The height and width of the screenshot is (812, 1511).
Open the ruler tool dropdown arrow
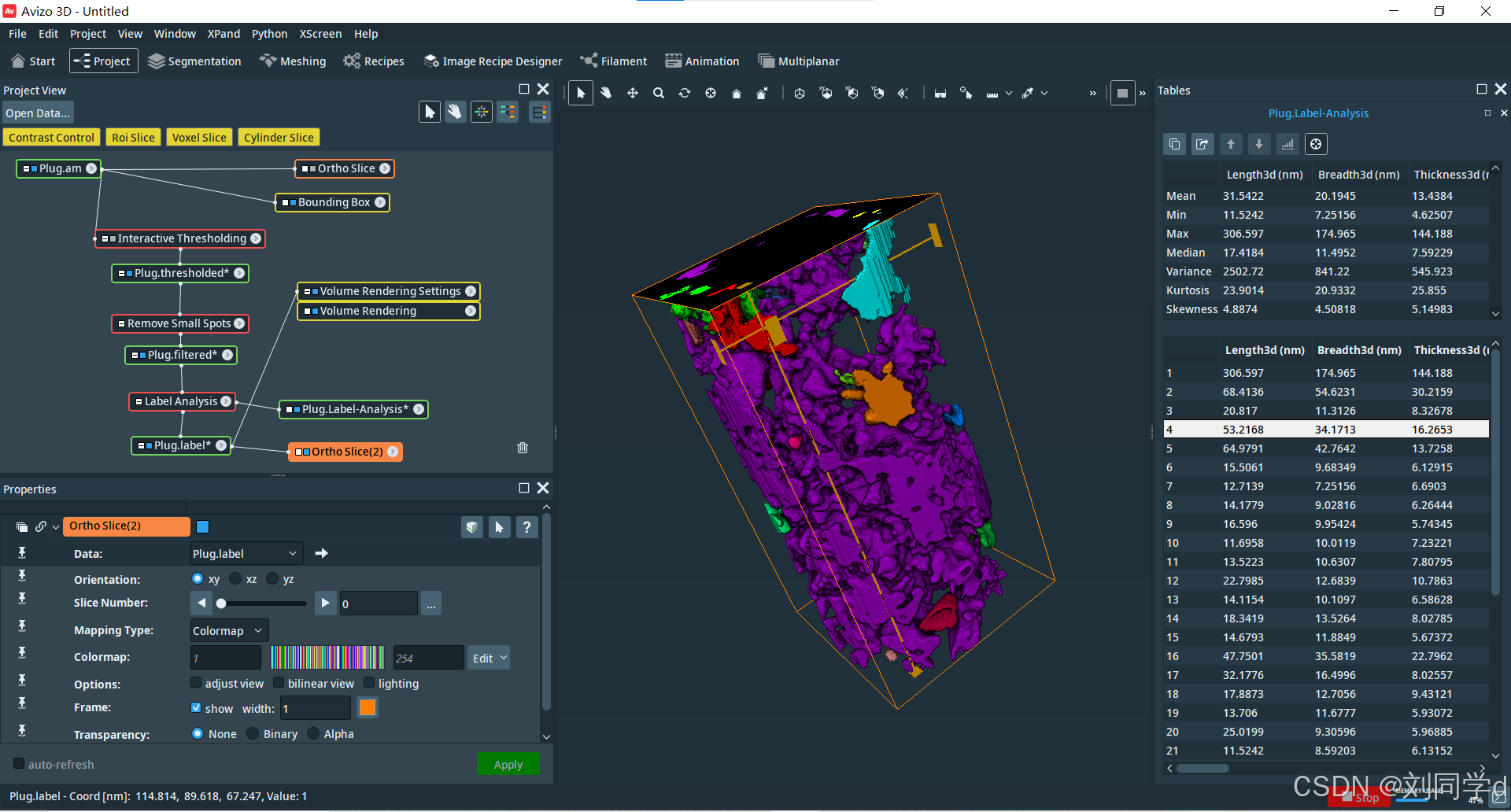[x=1009, y=94]
